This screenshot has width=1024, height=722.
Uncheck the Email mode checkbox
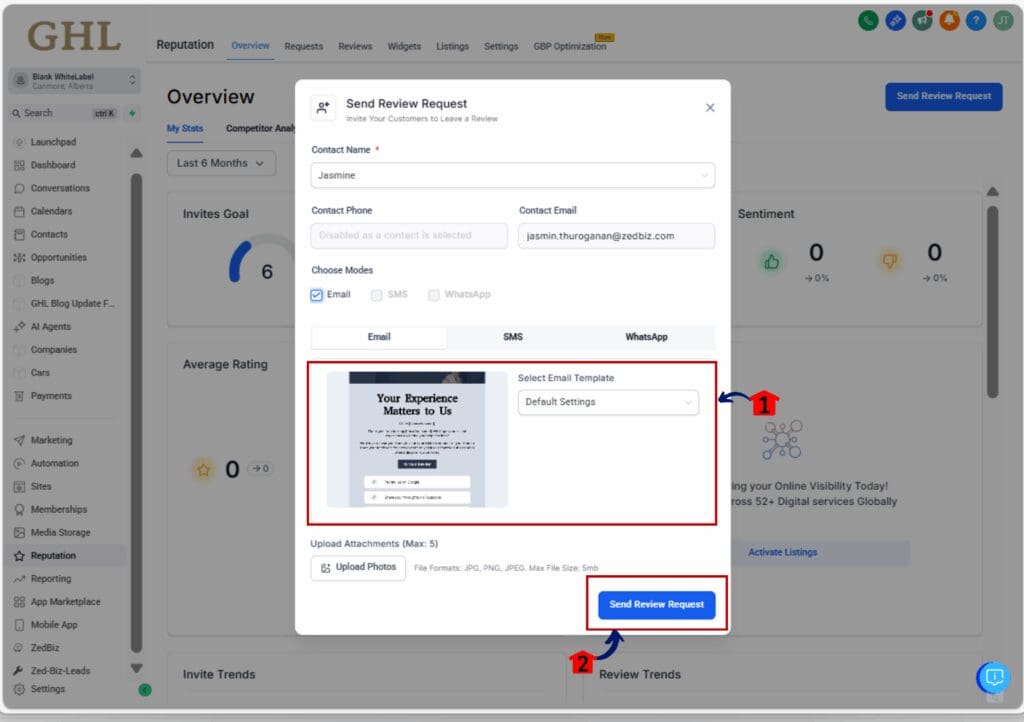pyautogui.click(x=317, y=295)
